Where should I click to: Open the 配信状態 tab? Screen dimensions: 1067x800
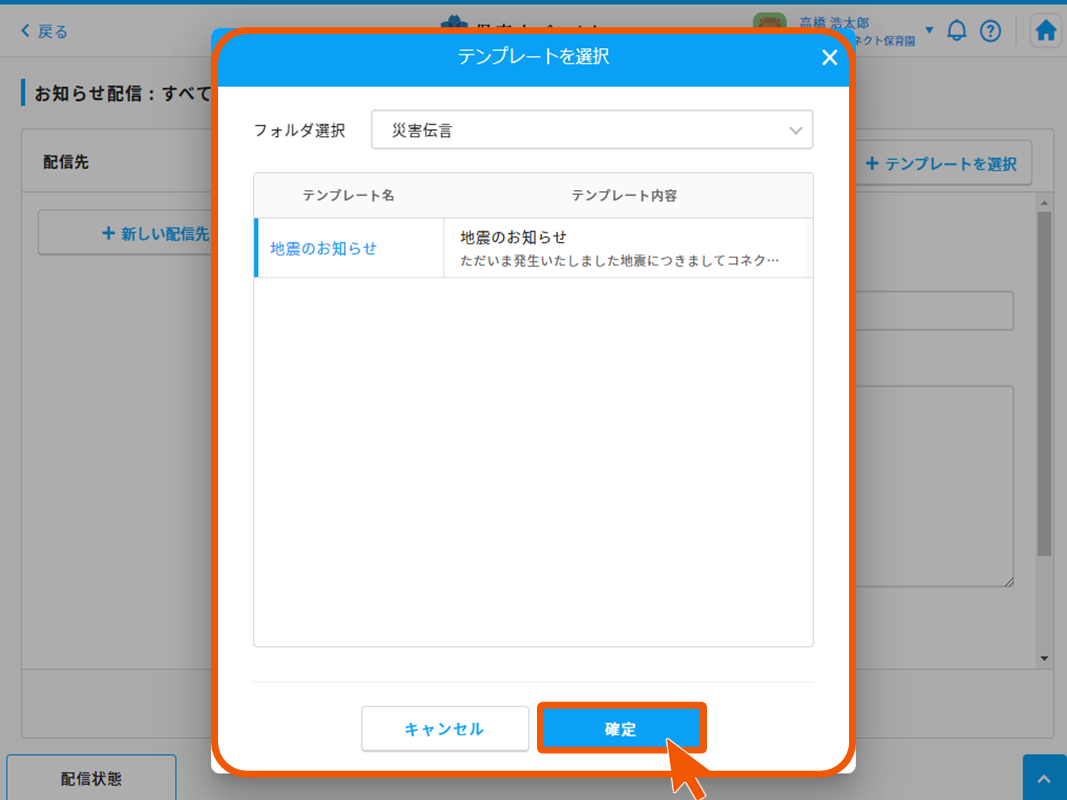[91, 779]
